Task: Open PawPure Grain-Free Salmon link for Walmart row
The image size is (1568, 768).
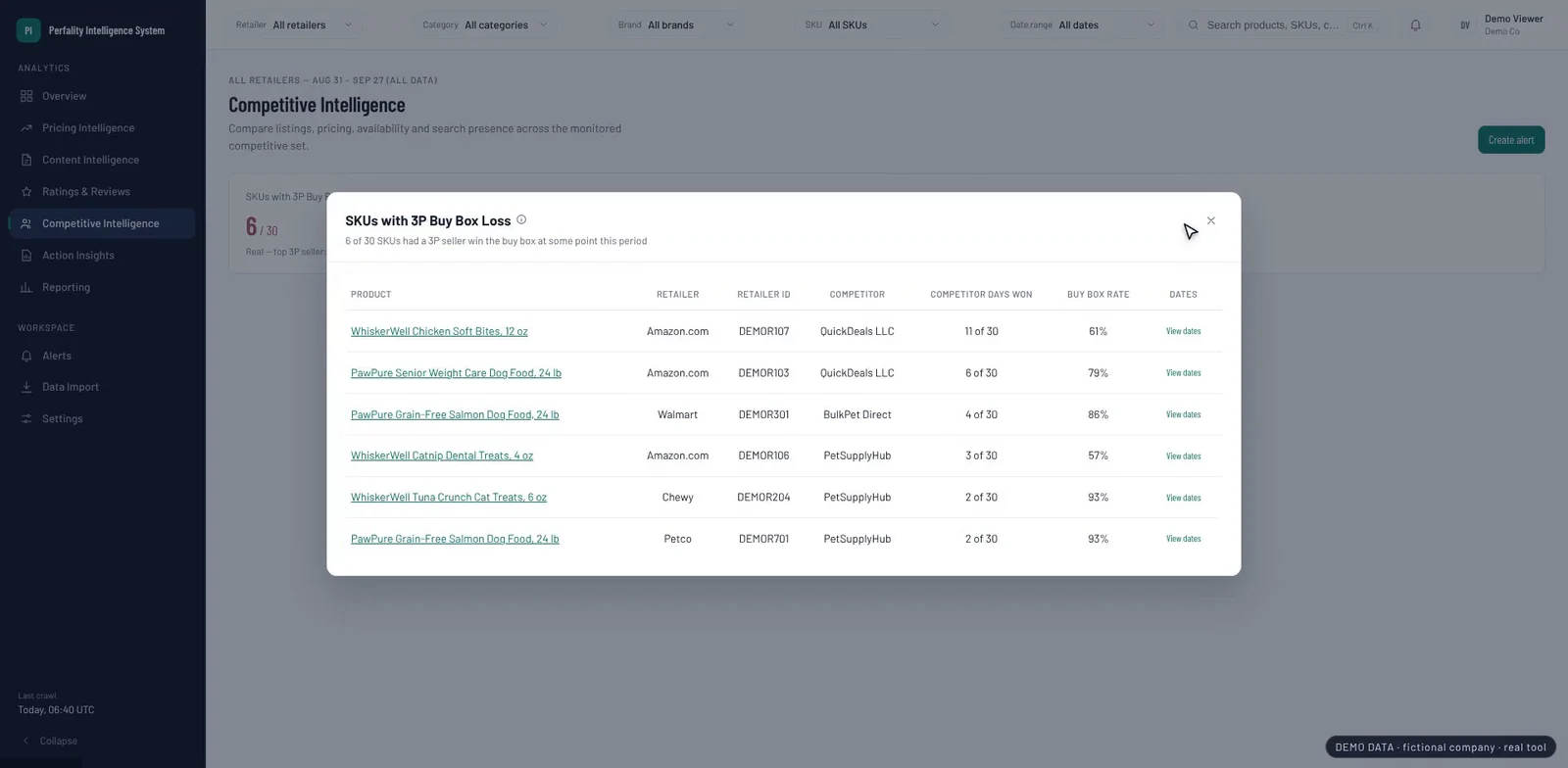Action: [455, 414]
